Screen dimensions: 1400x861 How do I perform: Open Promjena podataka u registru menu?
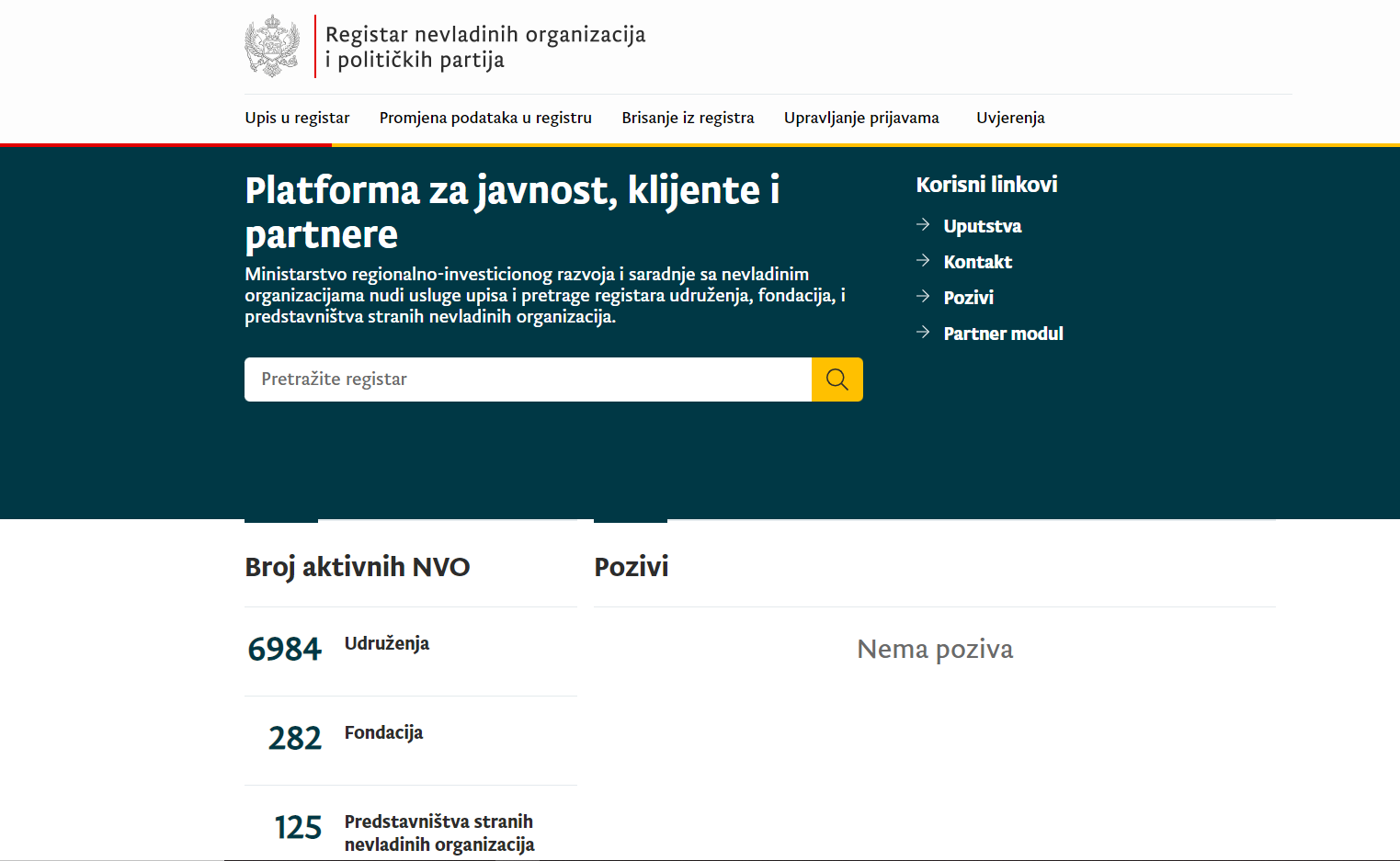tap(485, 118)
